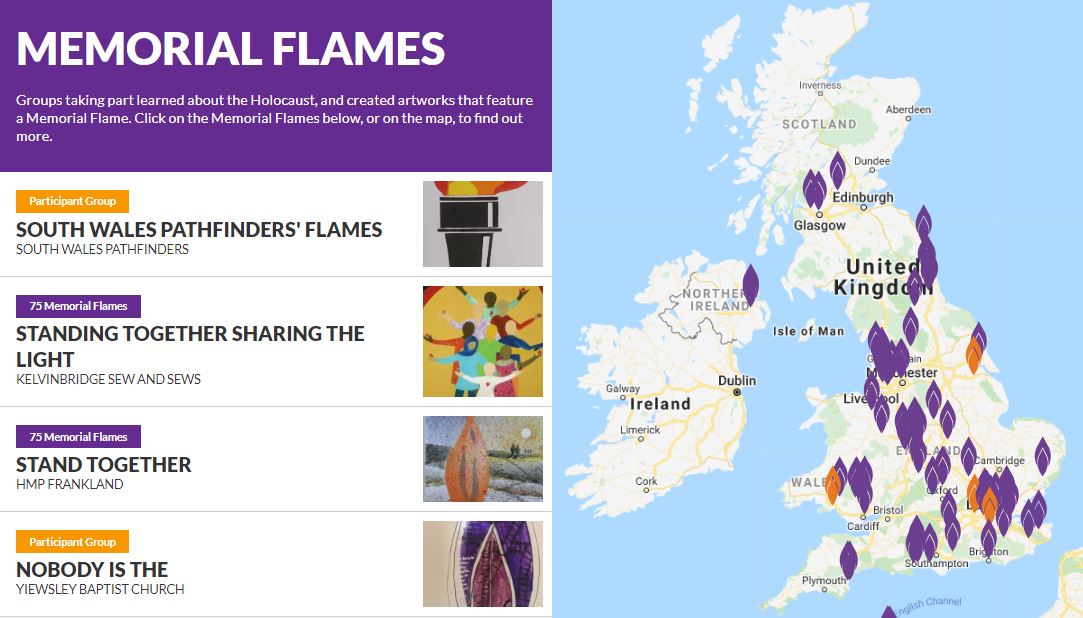1083x618 pixels.
Task: View the HMP Frankland flame artwork thumbnail
Action: [482, 459]
